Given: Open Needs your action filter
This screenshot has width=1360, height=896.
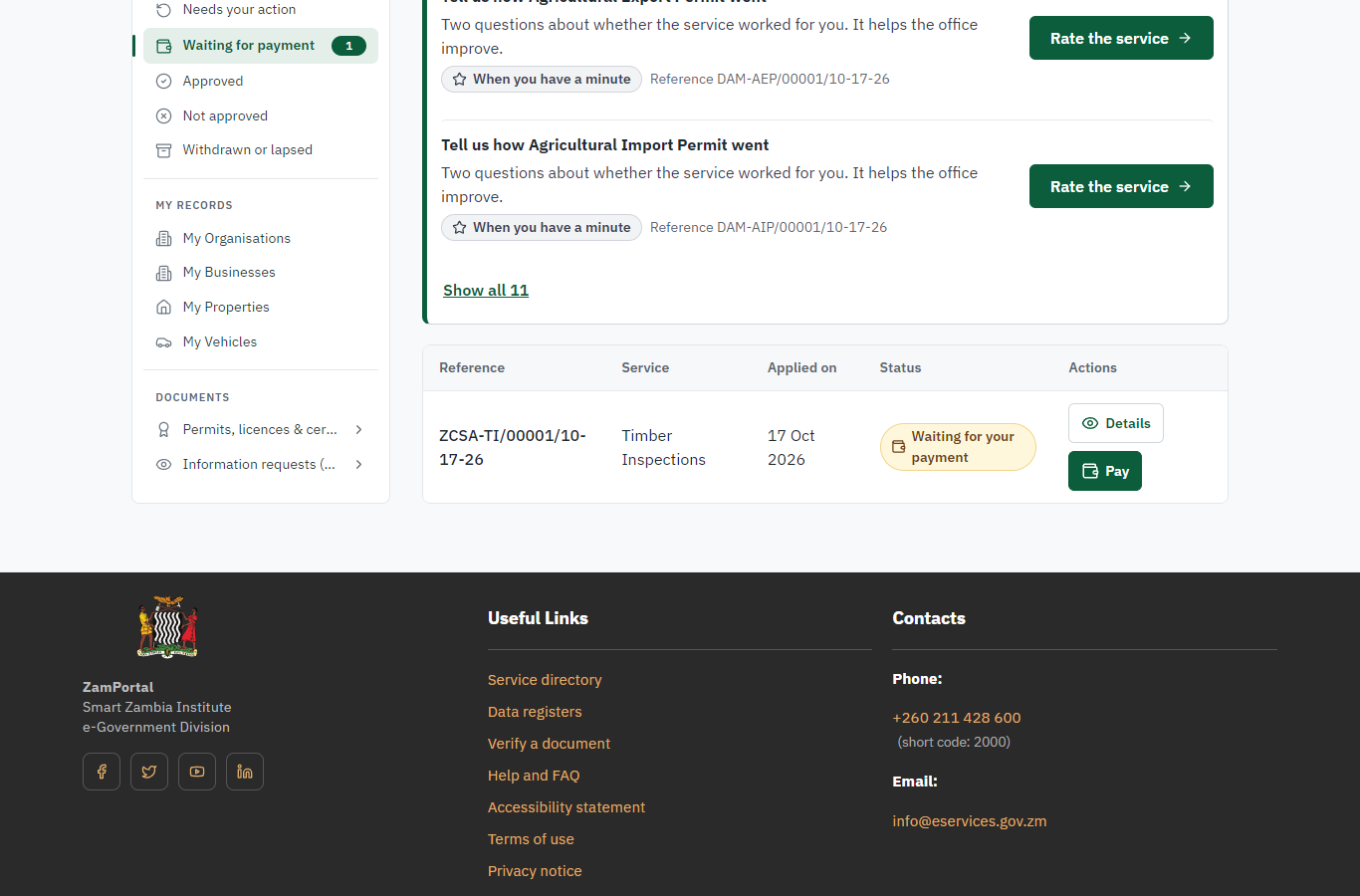Looking at the screenshot, I should [x=261, y=10].
